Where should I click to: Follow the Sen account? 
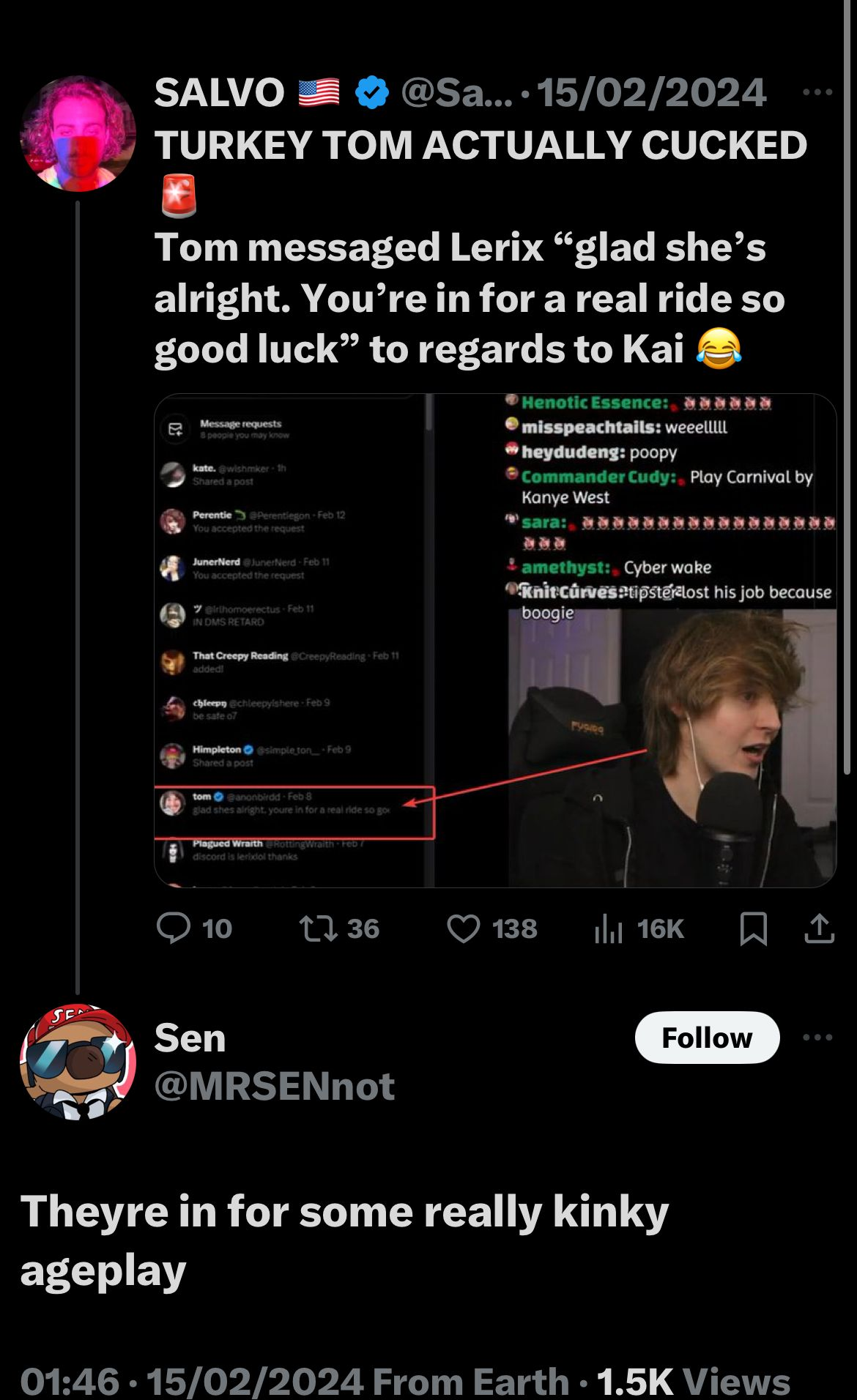click(x=707, y=1038)
